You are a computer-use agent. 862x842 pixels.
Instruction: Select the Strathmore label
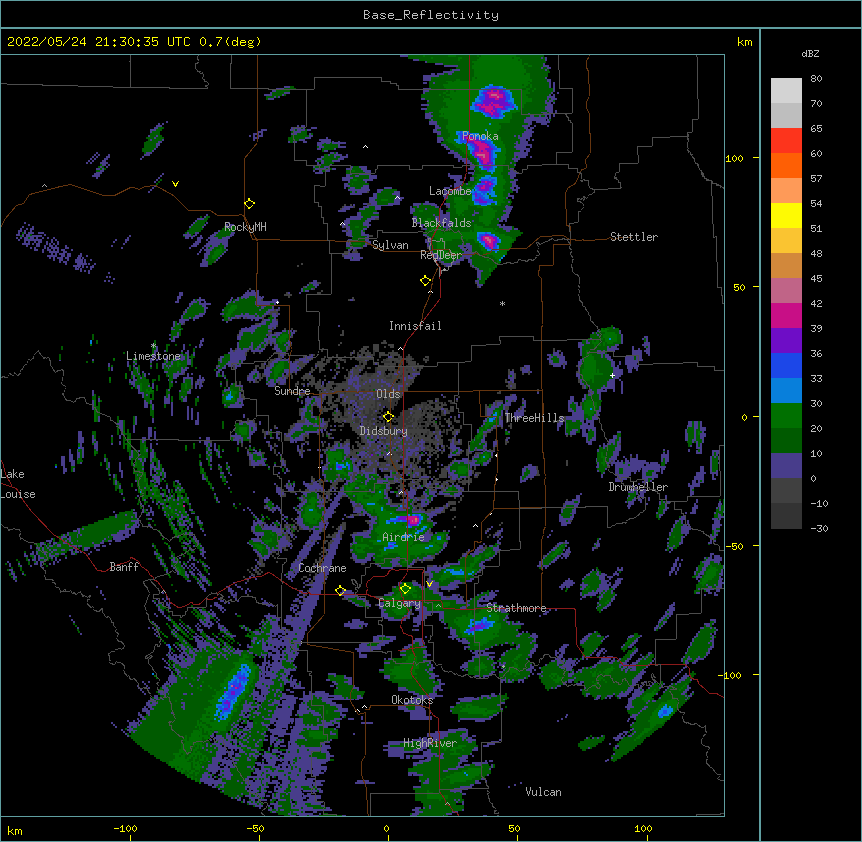tap(516, 608)
